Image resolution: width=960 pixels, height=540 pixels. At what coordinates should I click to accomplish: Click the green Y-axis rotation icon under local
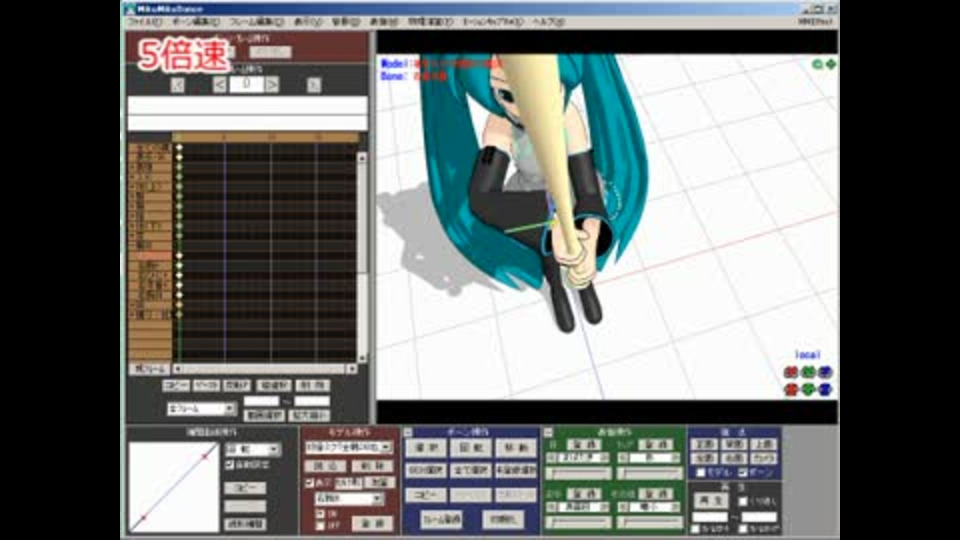808,372
